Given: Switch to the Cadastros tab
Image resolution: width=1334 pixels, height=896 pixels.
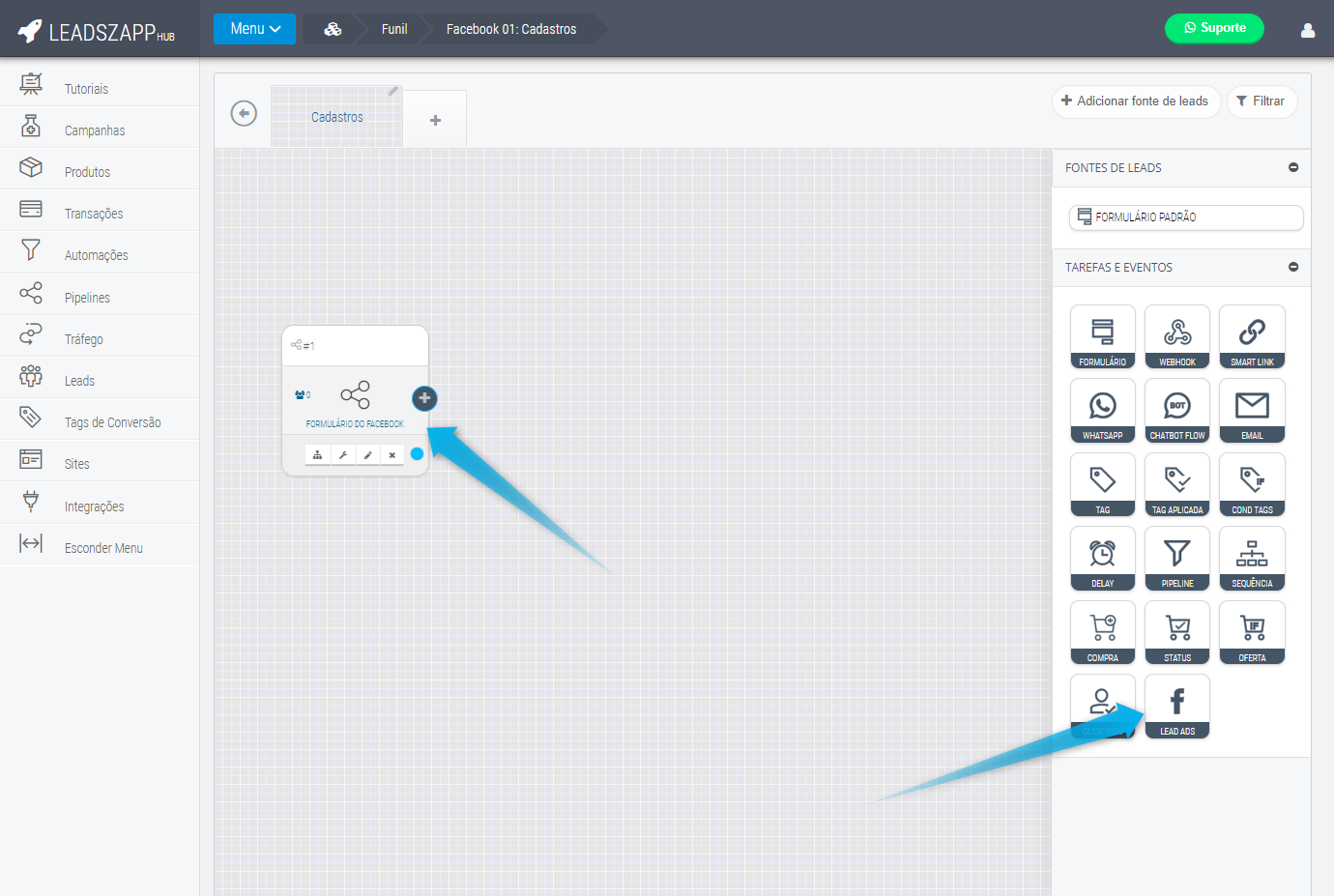Looking at the screenshot, I should click(336, 117).
